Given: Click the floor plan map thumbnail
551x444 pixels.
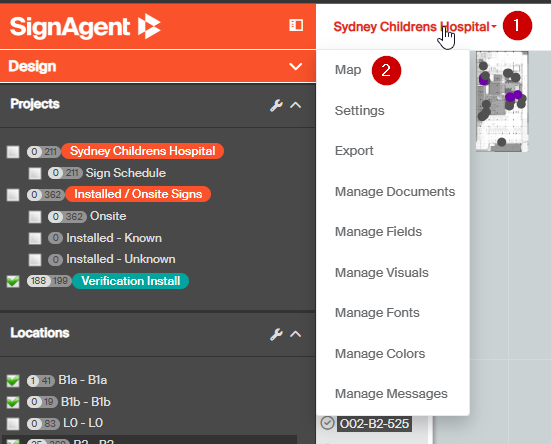Looking at the screenshot, I should click(502, 102).
